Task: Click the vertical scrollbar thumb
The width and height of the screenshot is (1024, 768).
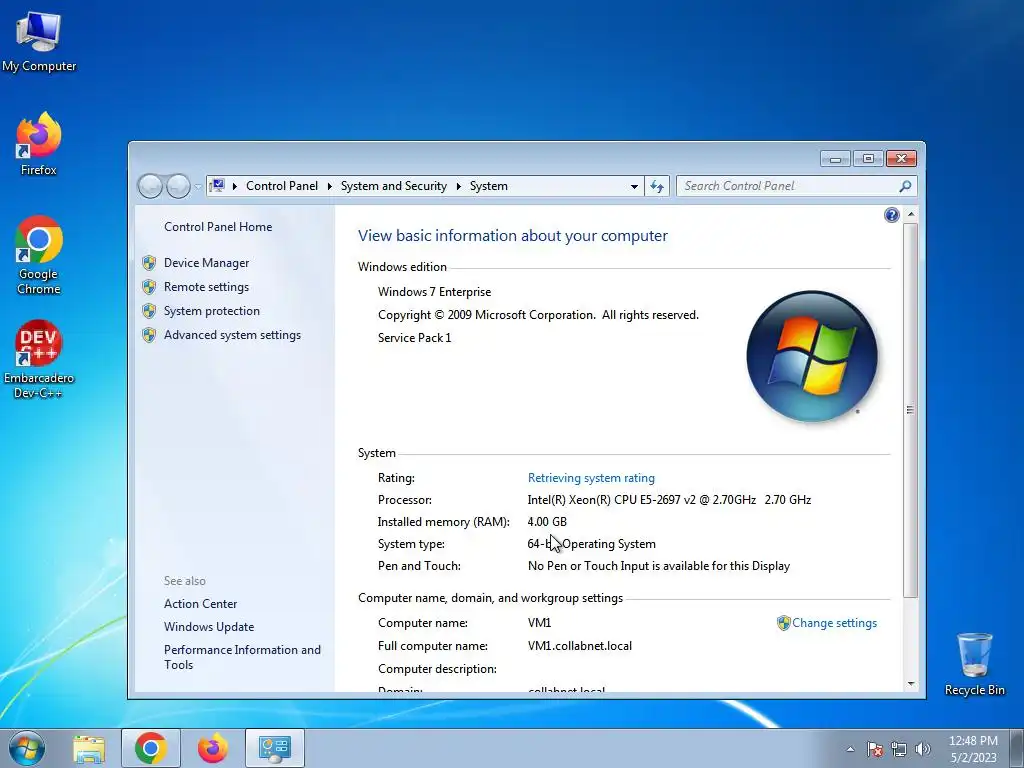Action: pos(910,410)
